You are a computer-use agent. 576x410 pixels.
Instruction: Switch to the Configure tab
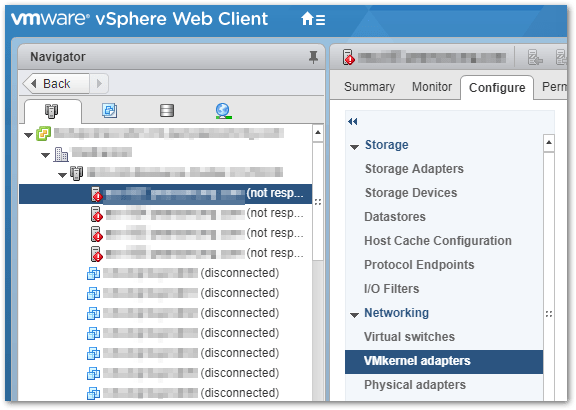pos(497,88)
